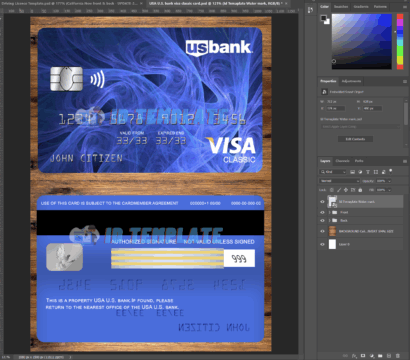Click the Edit Contents button

[355, 139]
